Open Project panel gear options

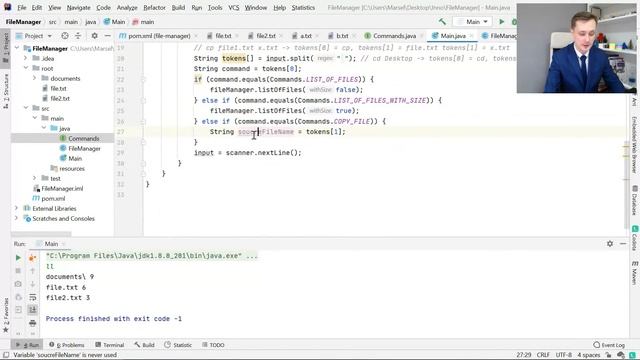click(x=94, y=36)
